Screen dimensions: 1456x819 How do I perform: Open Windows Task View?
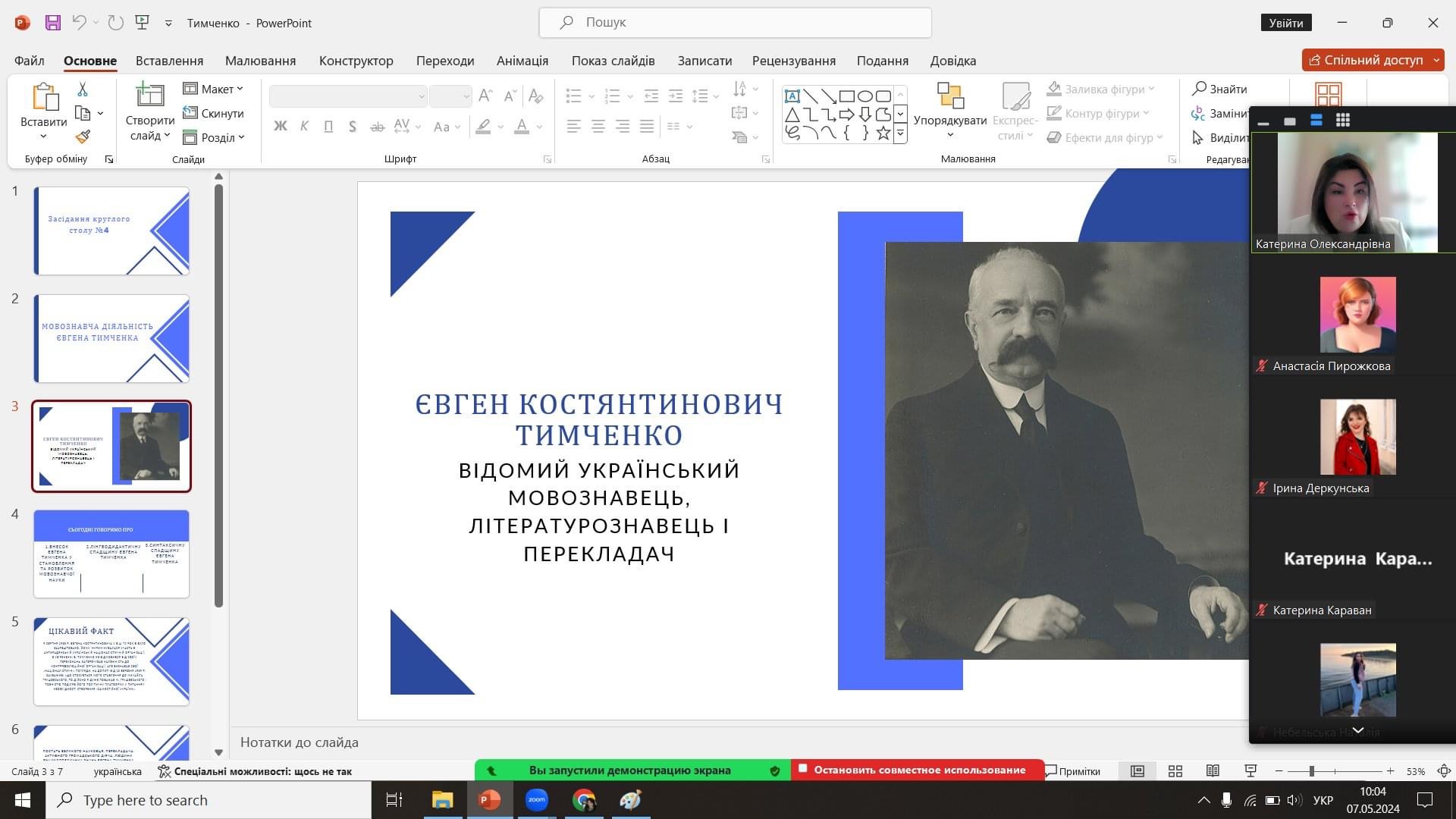394,800
